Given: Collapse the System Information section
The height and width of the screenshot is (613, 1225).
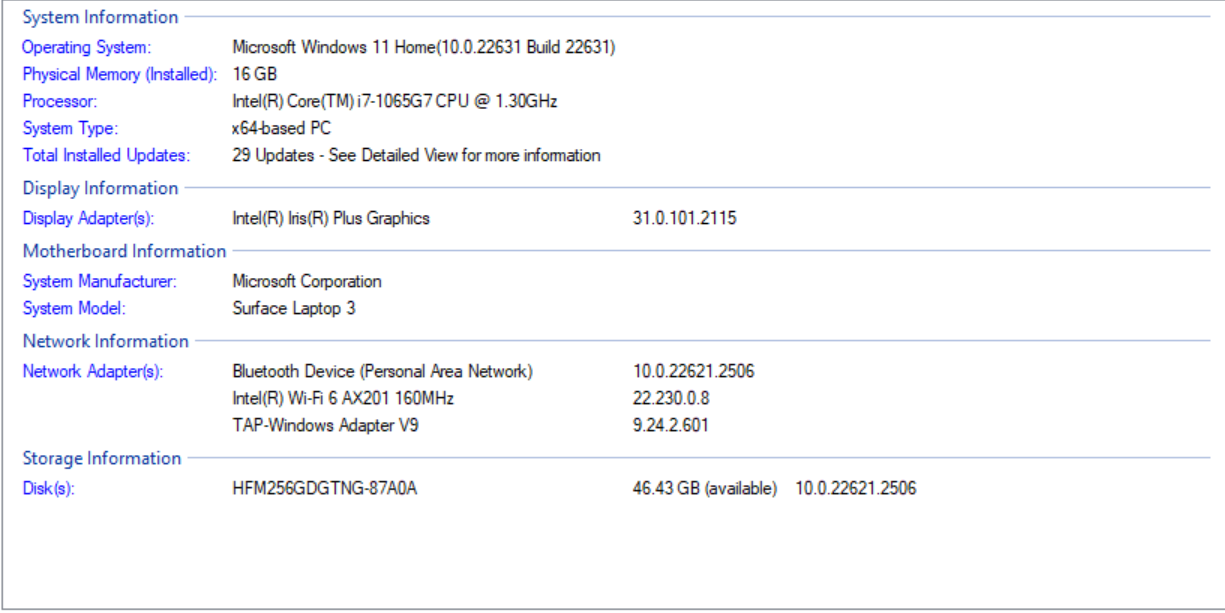Looking at the screenshot, I should click(x=97, y=16).
